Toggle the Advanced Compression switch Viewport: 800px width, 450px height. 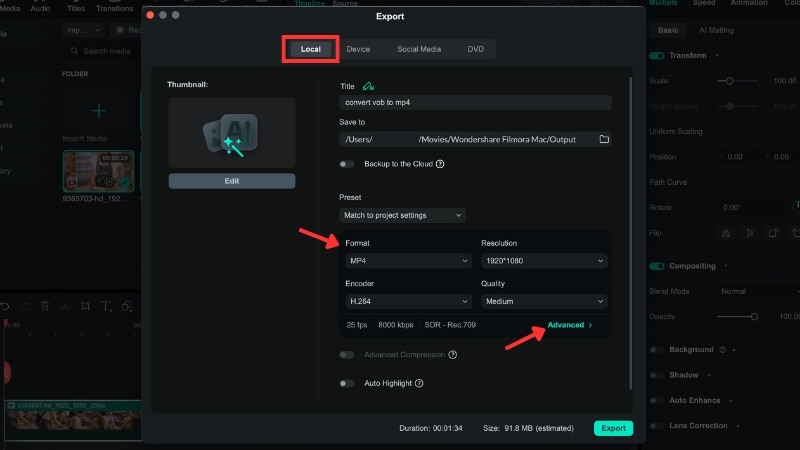pyautogui.click(x=346, y=355)
